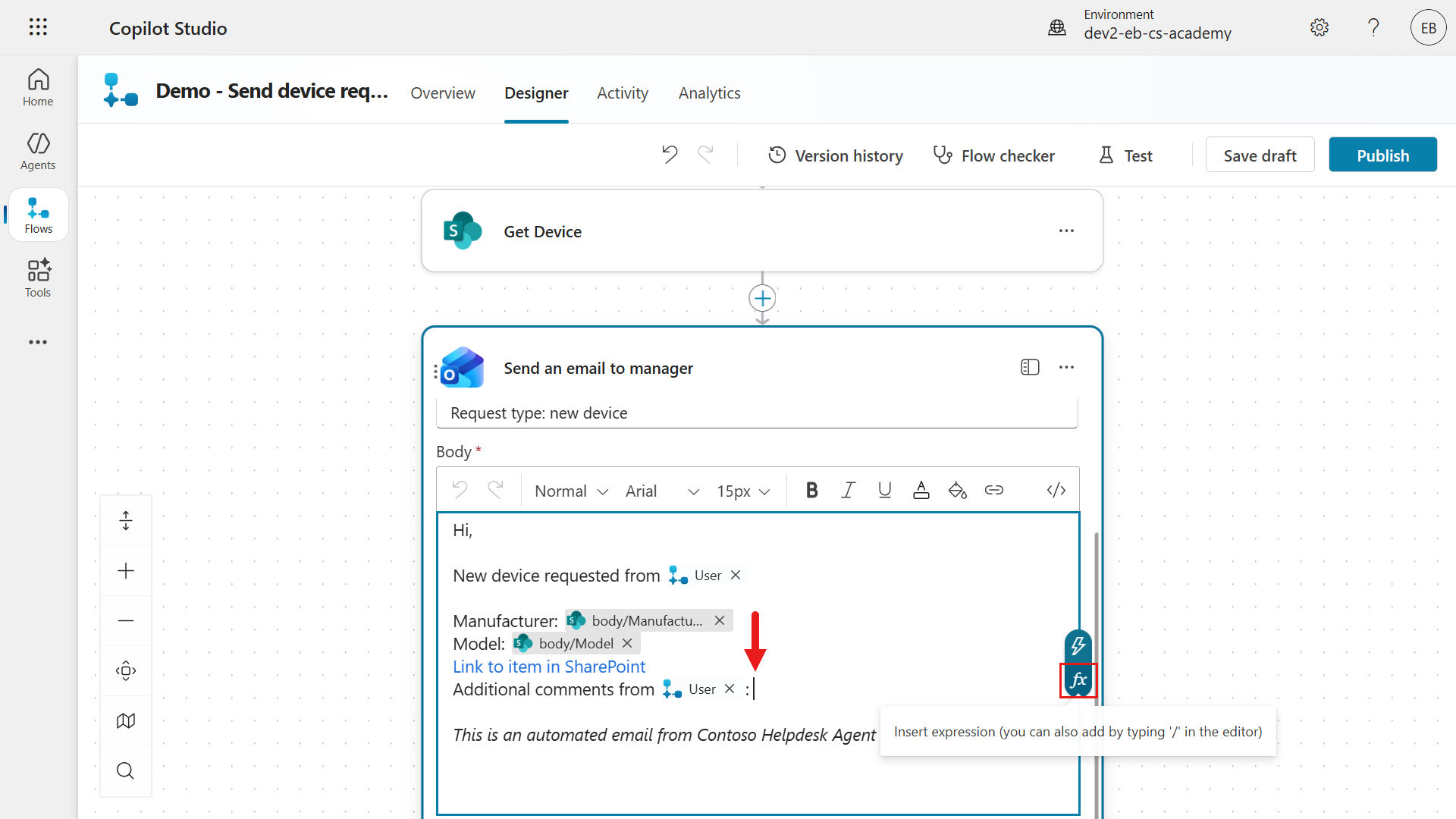Open the Link to item in SharePoint link
This screenshot has height=819, width=1456.
549,667
